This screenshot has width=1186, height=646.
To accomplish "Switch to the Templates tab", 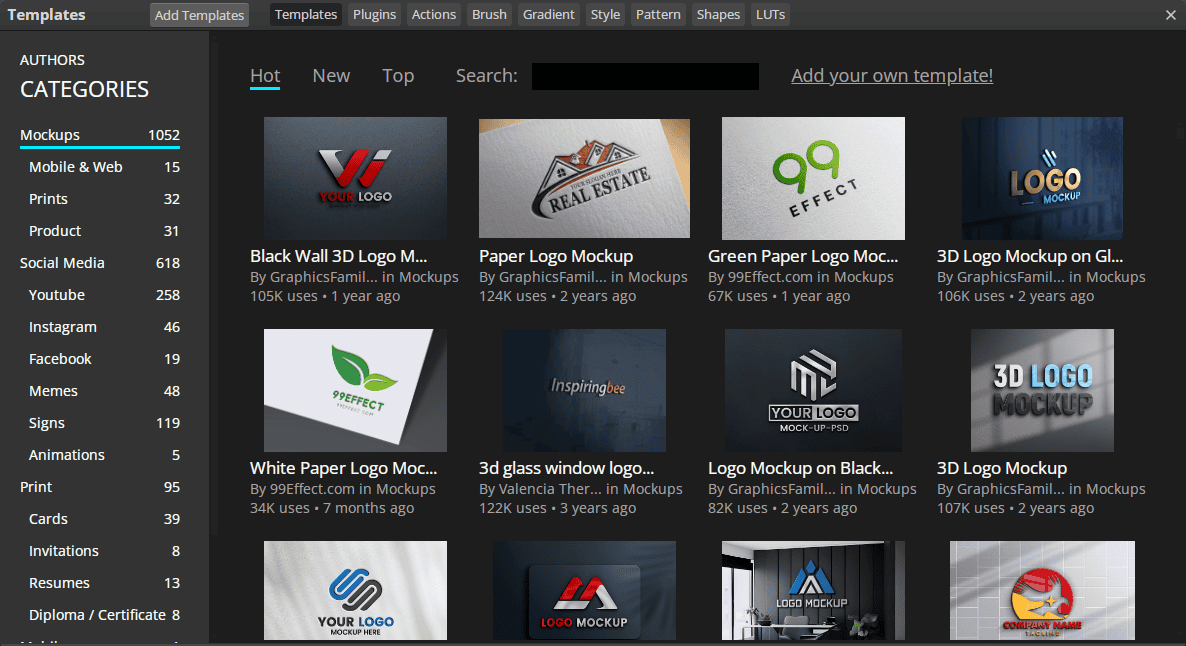I will coord(306,14).
